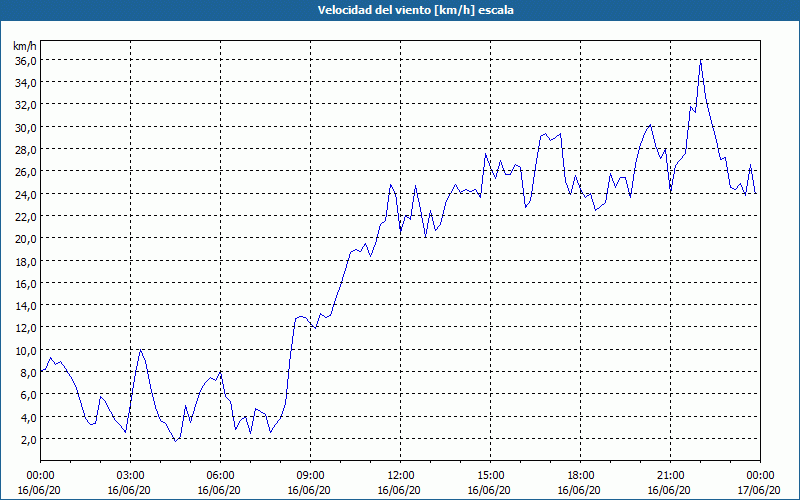Screen dimensions: 800x500
Task: Click the 8,0 y-axis value
Action: pos(28,373)
